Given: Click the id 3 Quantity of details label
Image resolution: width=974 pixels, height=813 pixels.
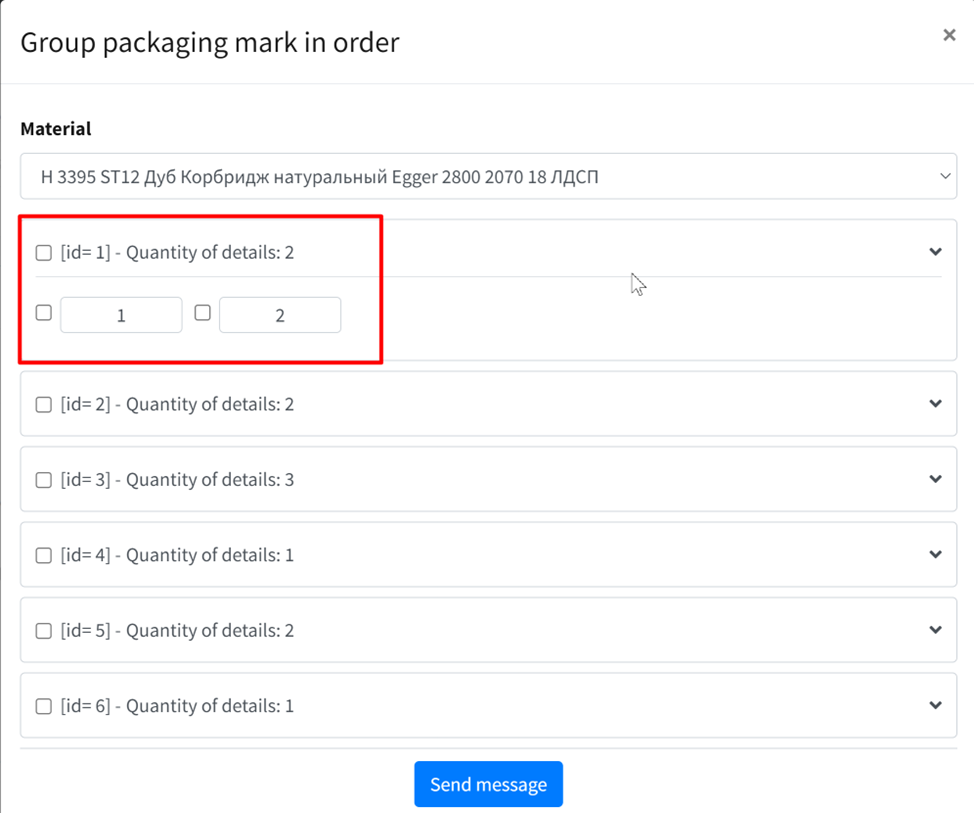Looking at the screenshot, I should tap(177, 480).
